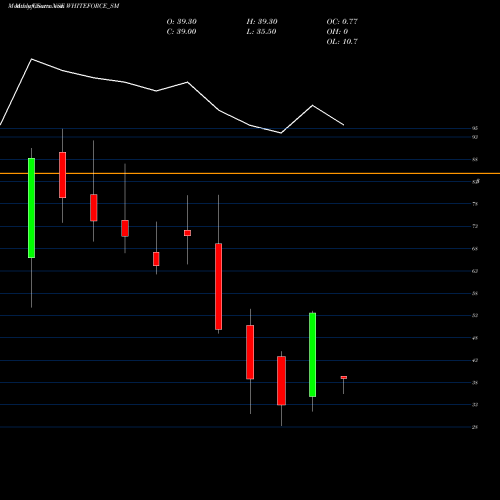
Task: Click the peak of the white indicator line
Action: pos(32,59)
